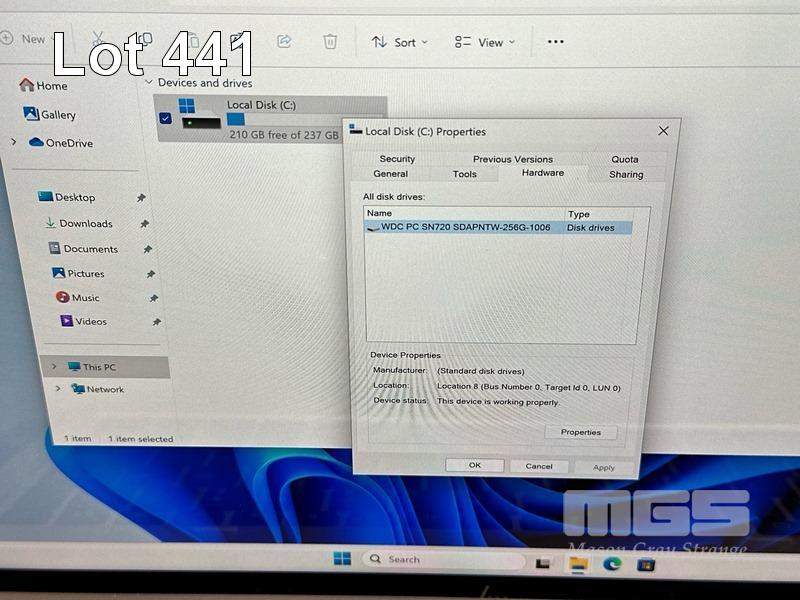Open the three-dot See more menu

pos(556,41)
